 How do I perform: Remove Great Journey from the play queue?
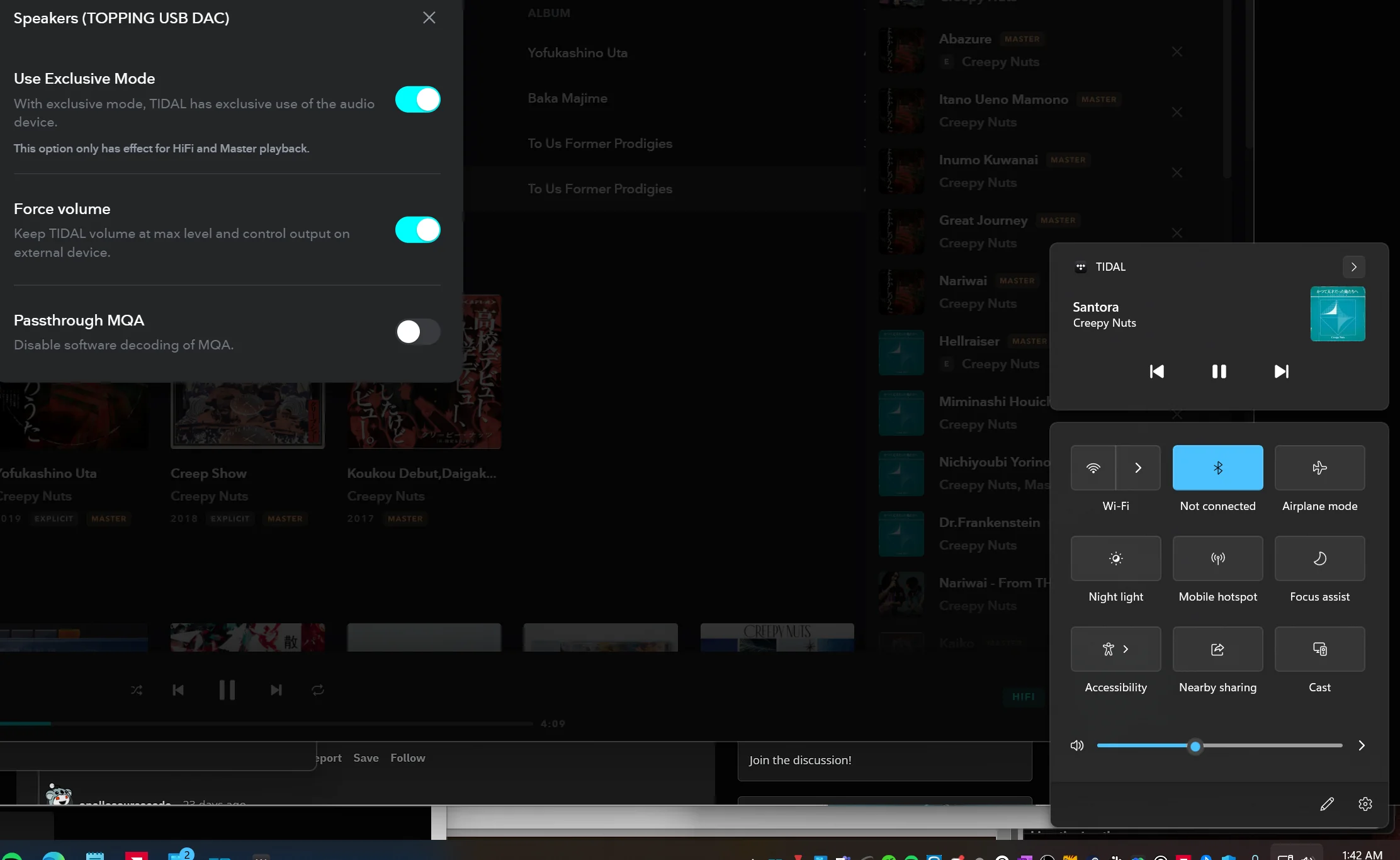click(x=1177, y=232)
